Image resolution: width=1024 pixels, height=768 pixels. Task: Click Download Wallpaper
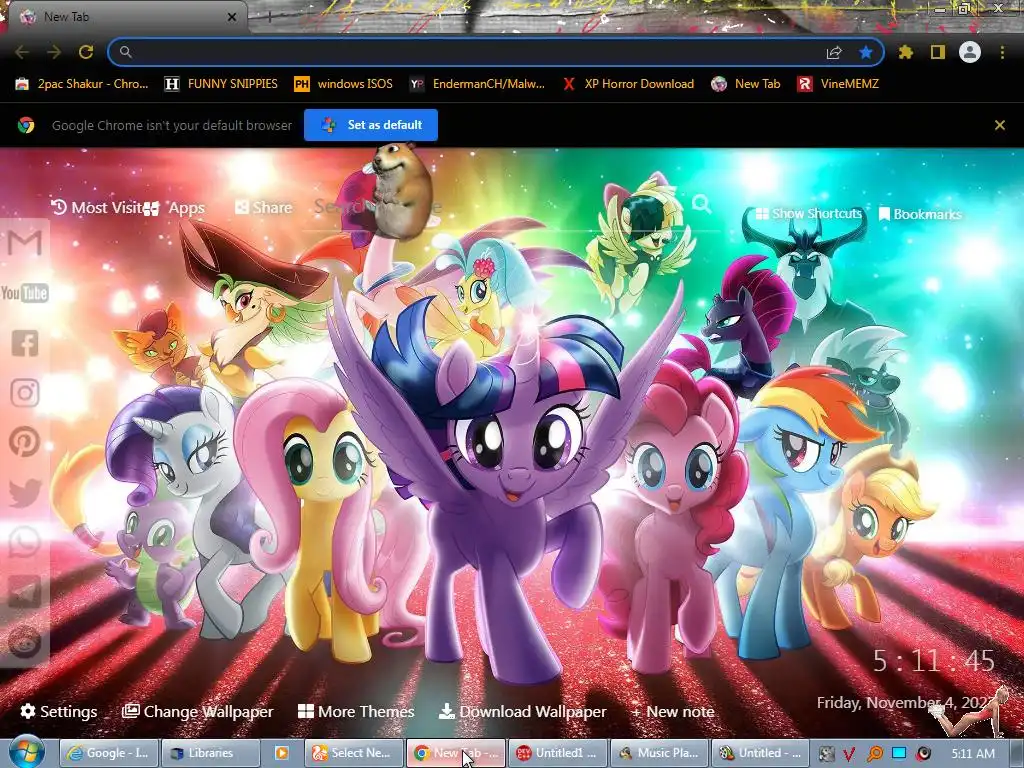point(522,712)
